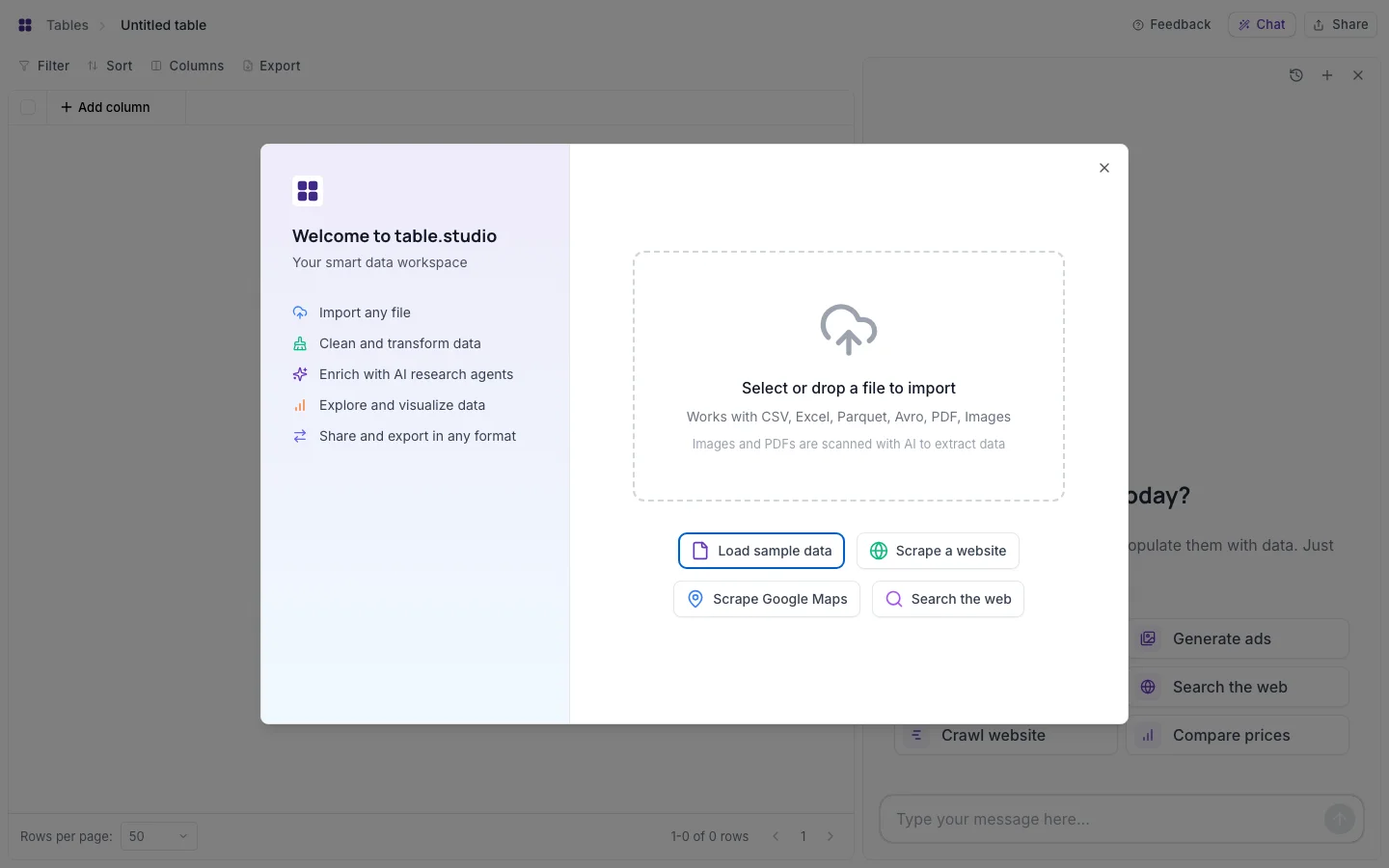
Task: Choose Crawl website suggestion in chat panel
Action: coord(1006,735)
